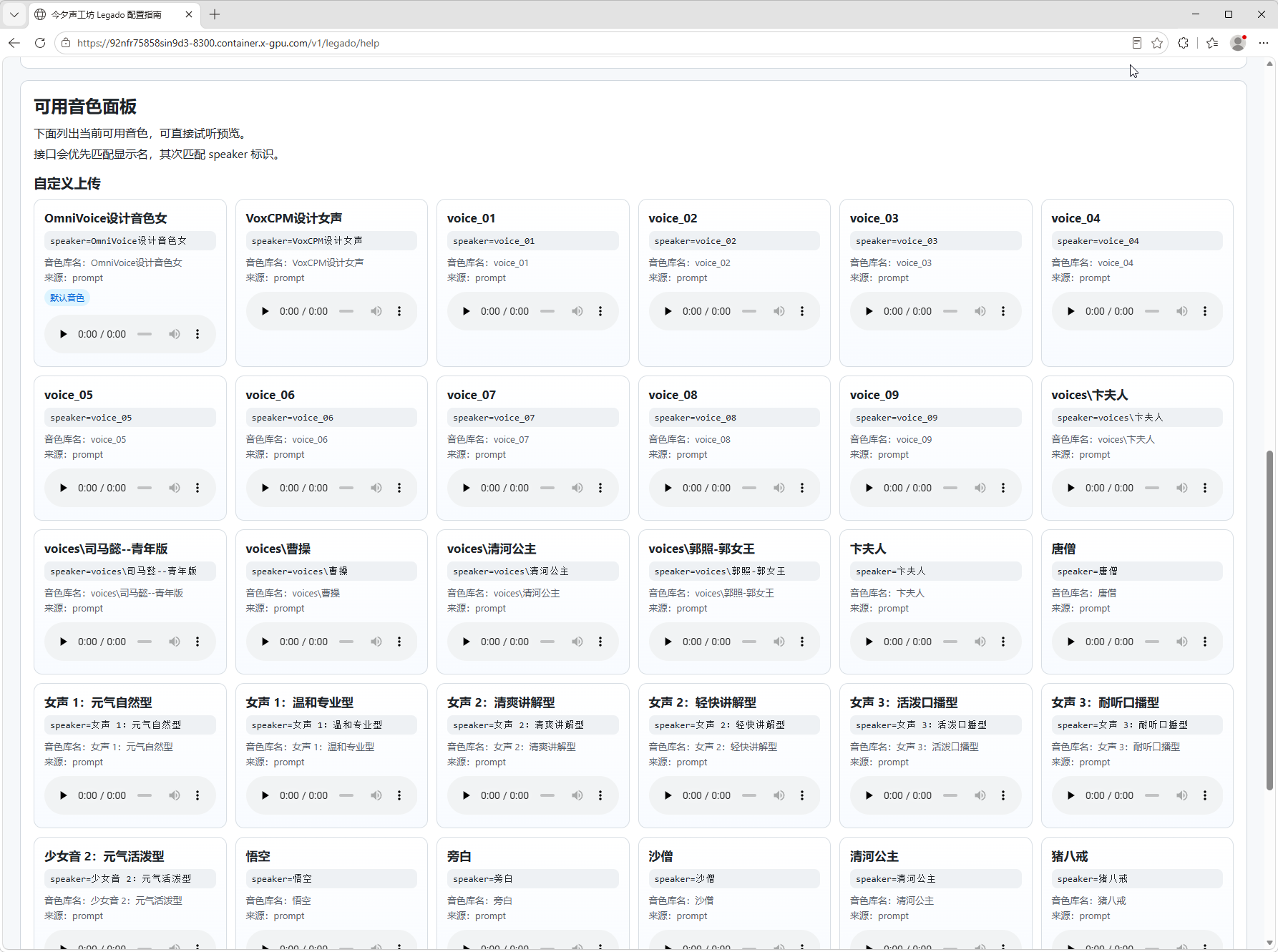Mute the voice_01 audio player

tap(577, 311)
